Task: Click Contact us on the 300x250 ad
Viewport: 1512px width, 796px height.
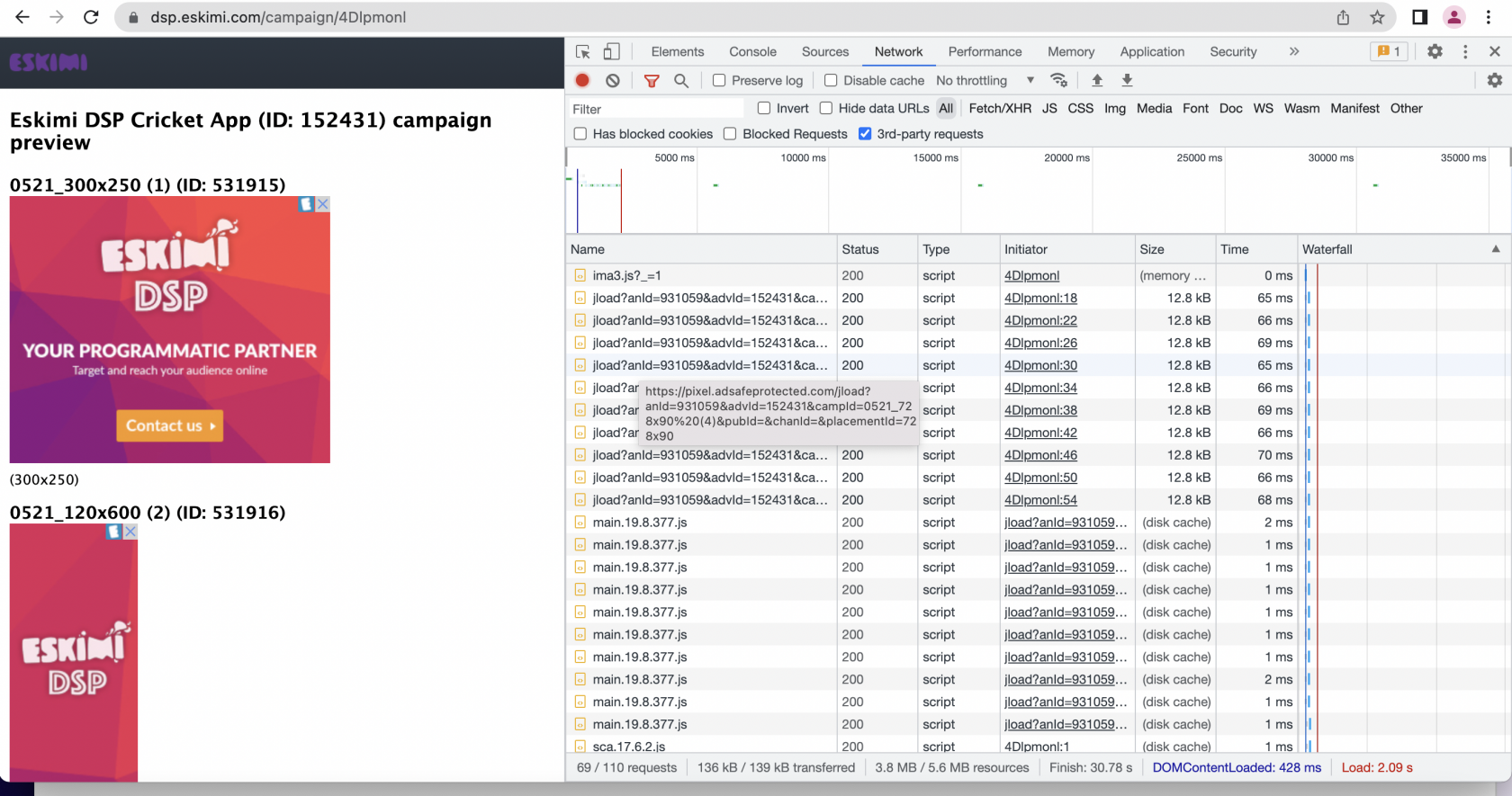Action: point(170,425)
